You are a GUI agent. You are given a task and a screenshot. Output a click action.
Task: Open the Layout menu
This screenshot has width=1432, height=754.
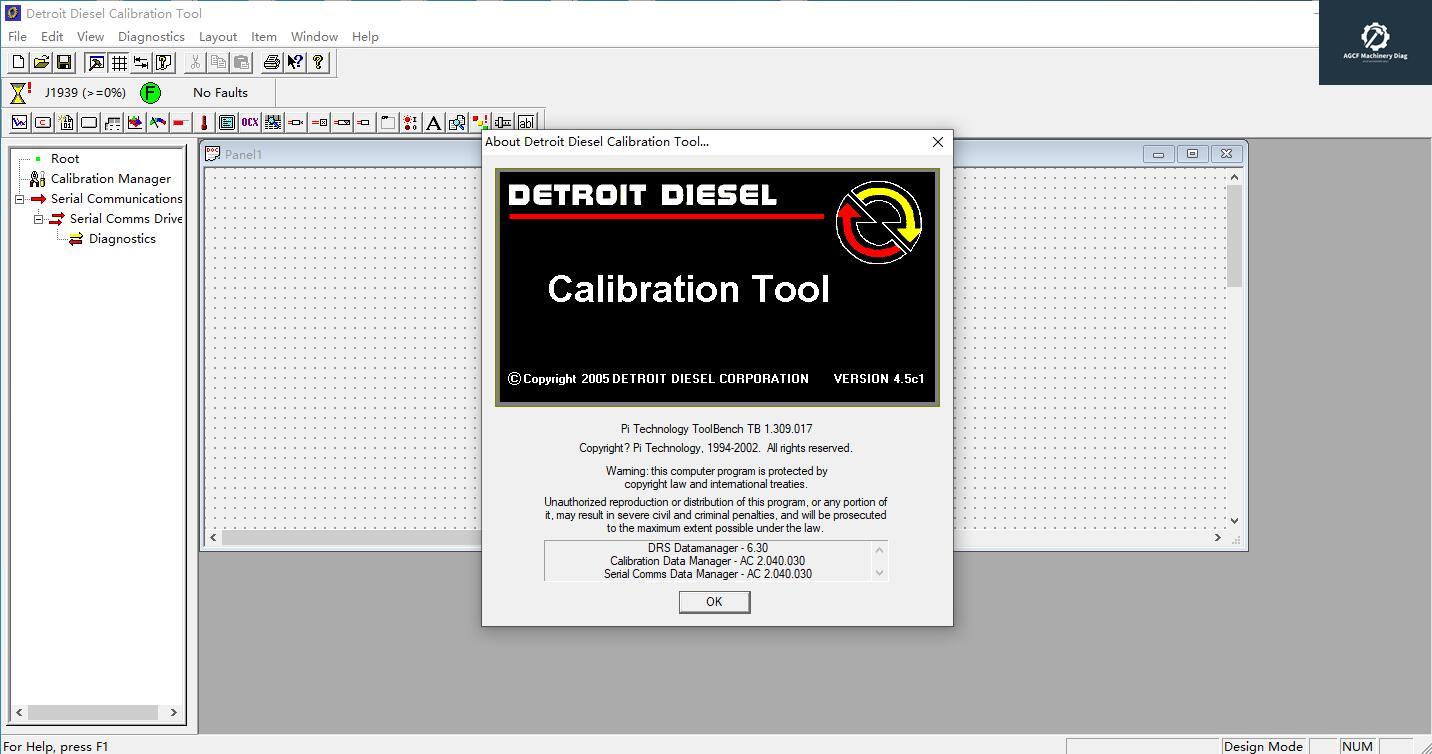pos(218,36)
